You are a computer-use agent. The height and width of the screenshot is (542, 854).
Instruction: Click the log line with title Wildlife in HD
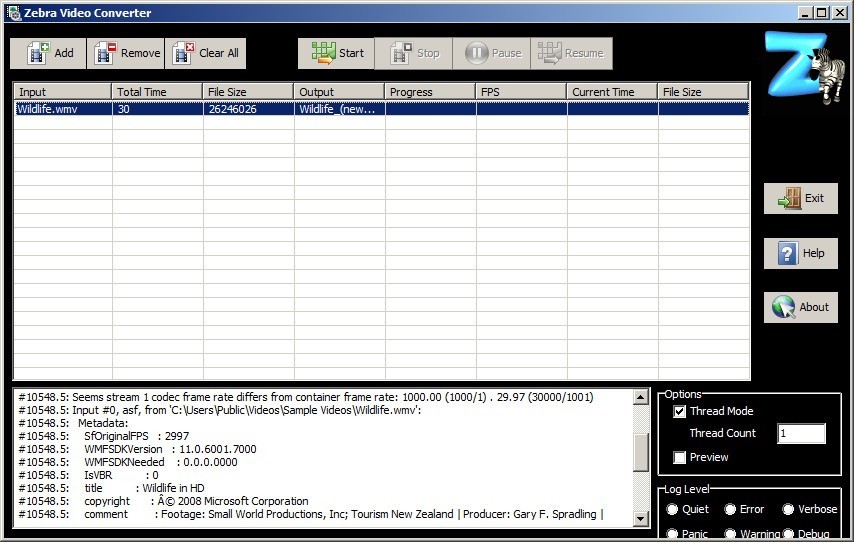tap(111, 488)
